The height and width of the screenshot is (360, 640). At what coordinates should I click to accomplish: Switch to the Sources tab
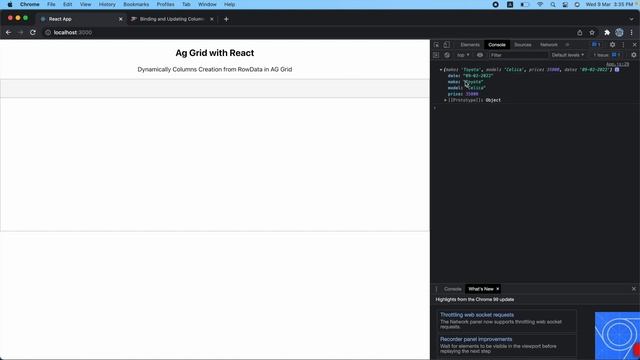pyautogui.click(x=522, y=44)
